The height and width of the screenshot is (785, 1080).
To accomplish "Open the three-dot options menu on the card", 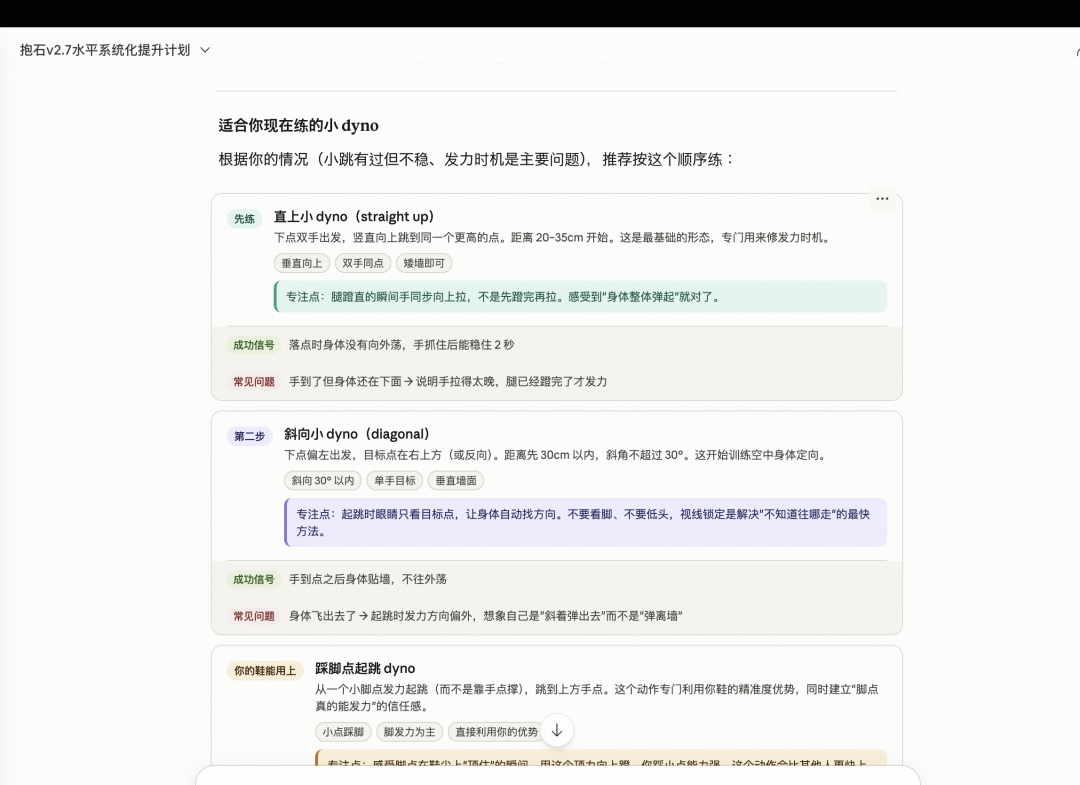I will [882, 199].
